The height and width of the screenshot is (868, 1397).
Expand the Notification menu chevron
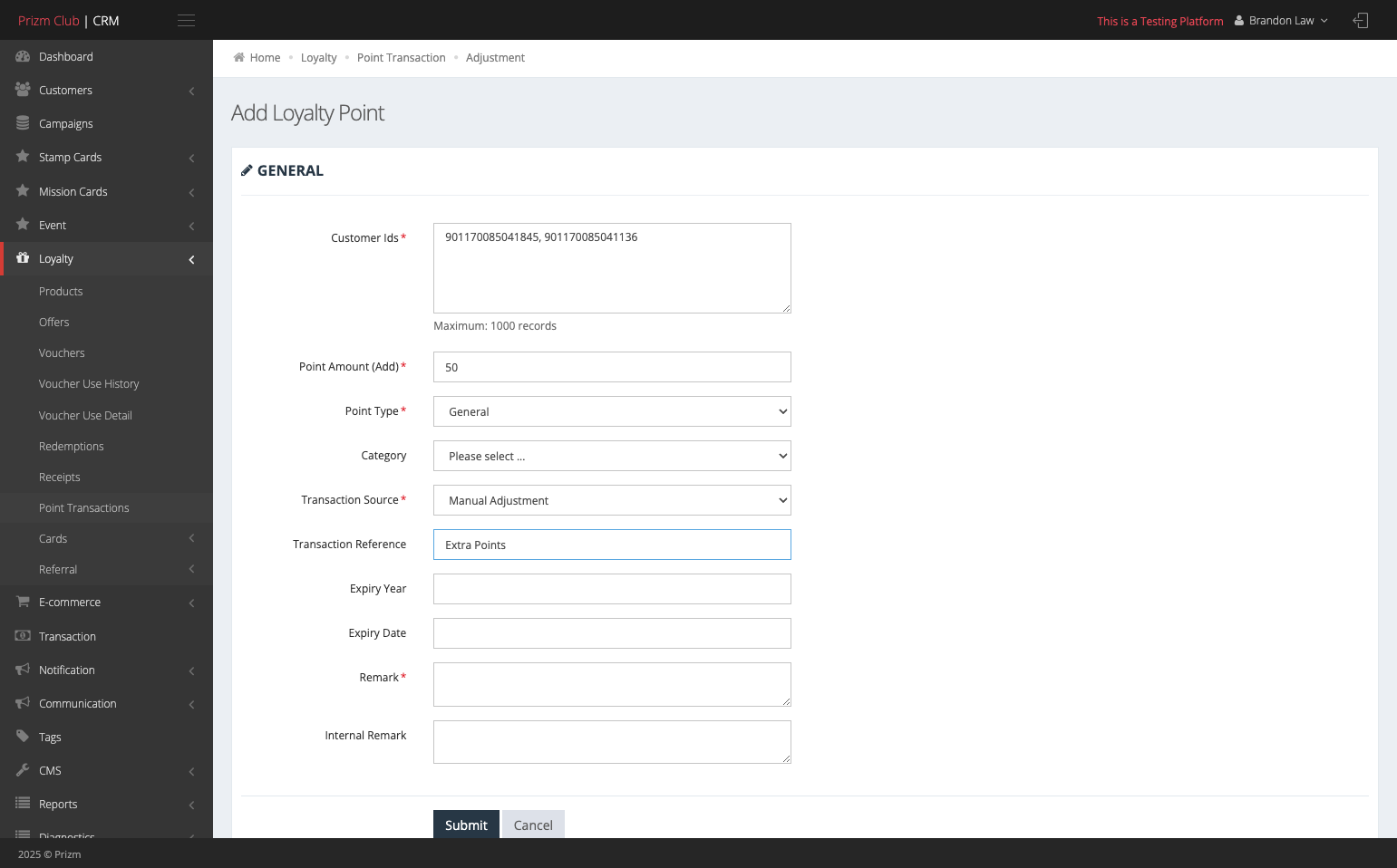pyautogui.click(x=191, y=670)
